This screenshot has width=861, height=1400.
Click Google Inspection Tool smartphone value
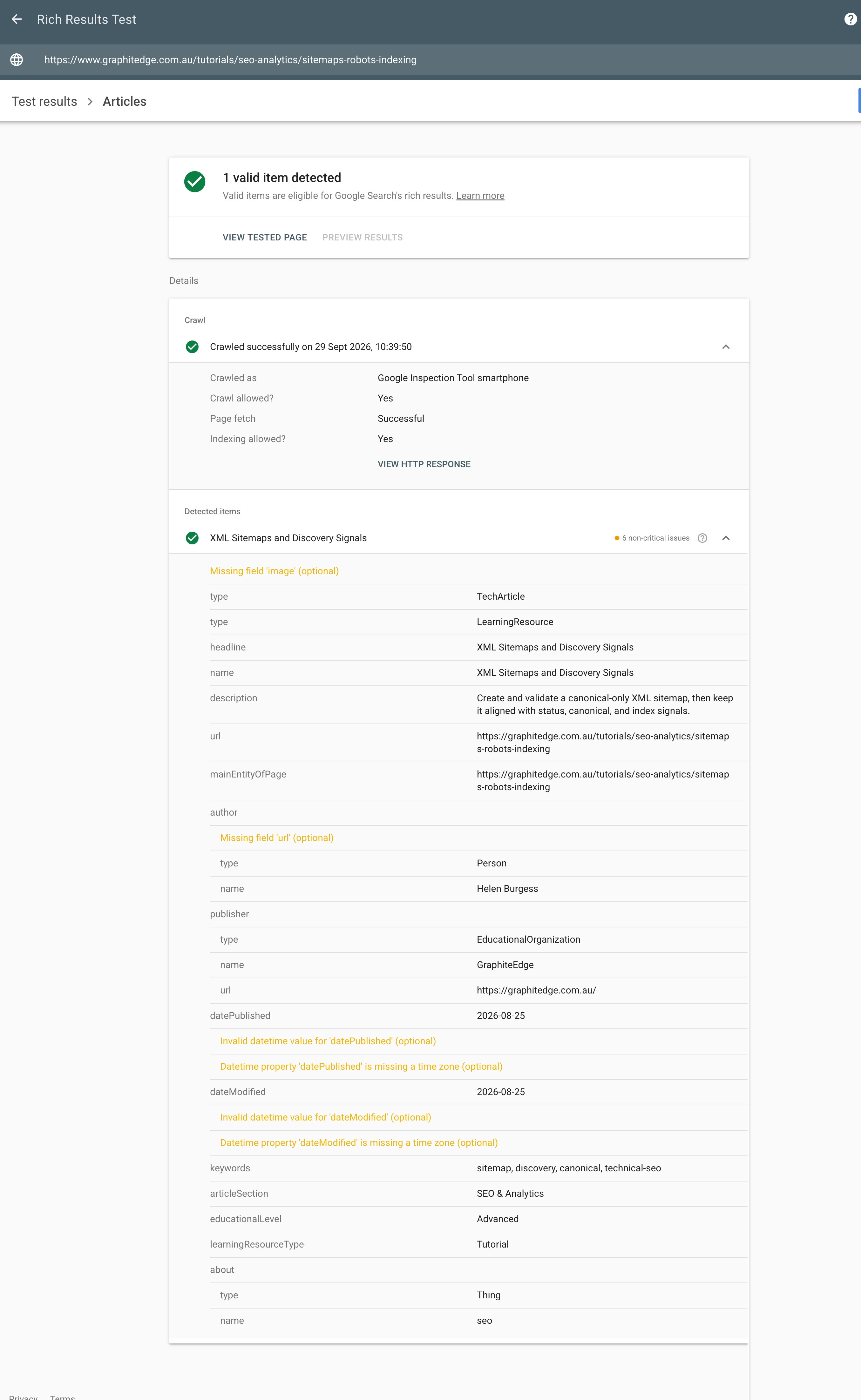[x=453, y=378]
